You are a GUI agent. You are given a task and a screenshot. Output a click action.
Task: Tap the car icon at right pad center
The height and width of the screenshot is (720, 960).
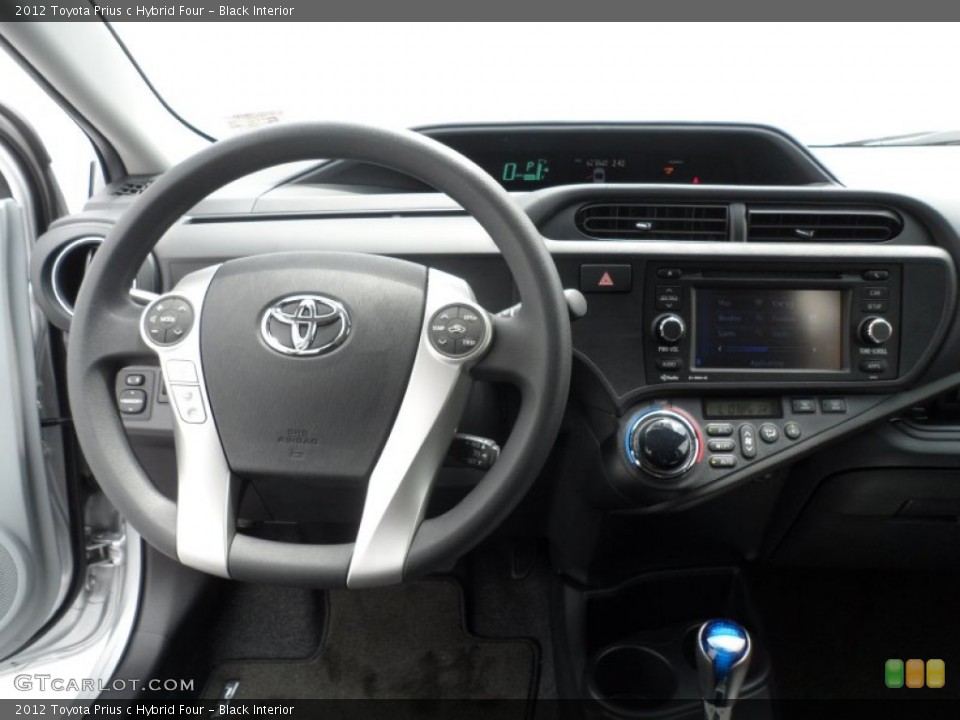coord(457,329)
